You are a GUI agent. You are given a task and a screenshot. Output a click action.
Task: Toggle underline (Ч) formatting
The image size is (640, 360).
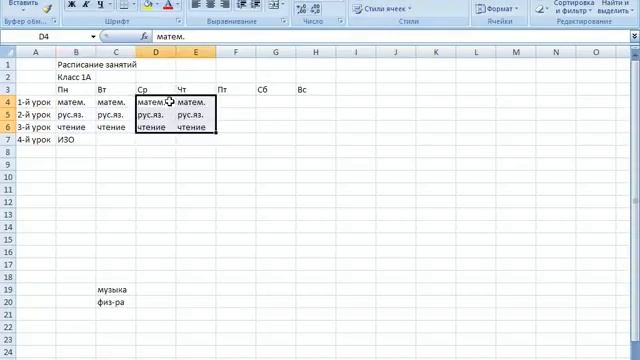[100, 5]
